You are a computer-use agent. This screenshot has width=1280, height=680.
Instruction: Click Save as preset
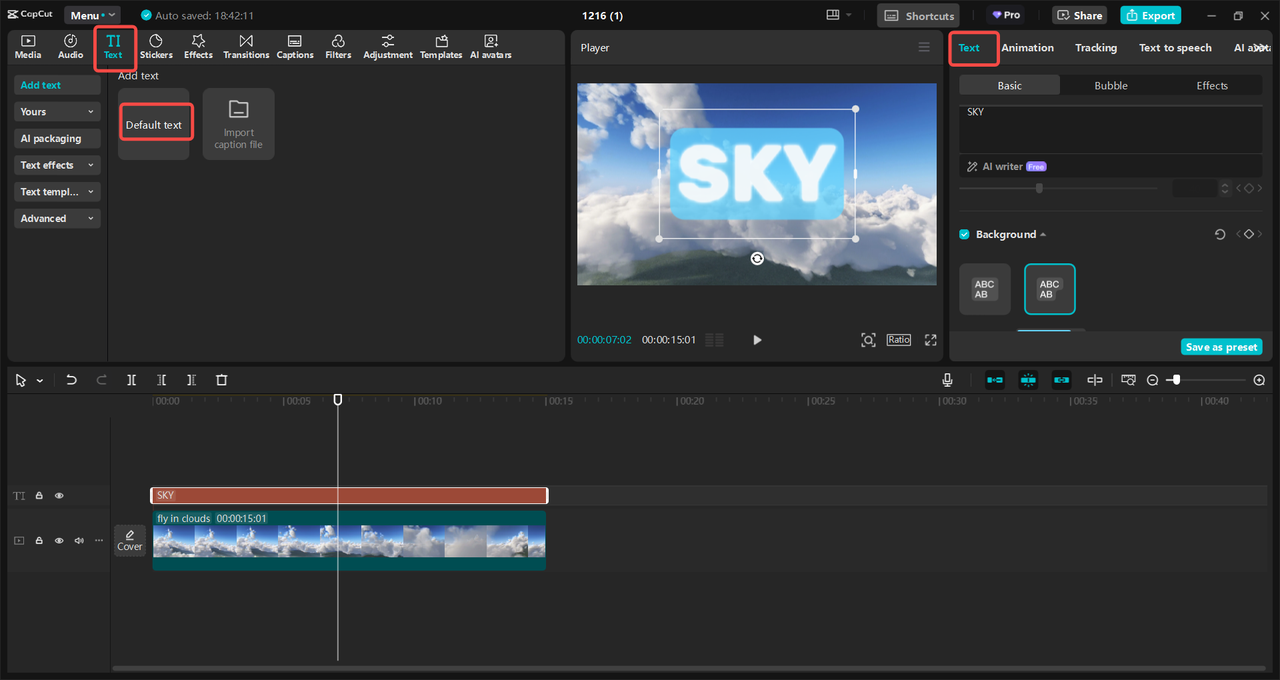pyautogui.click(x=1221, y=347)
